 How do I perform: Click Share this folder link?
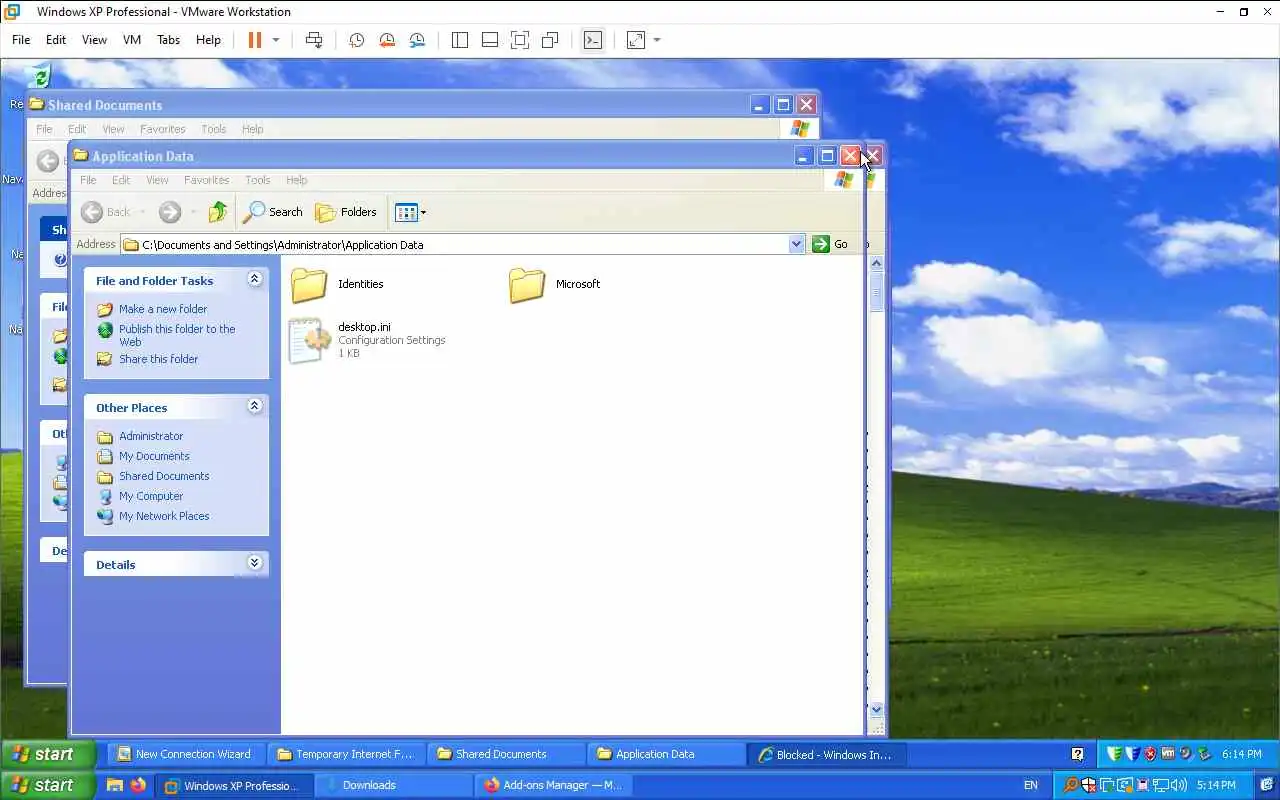(x=158, y=359)
